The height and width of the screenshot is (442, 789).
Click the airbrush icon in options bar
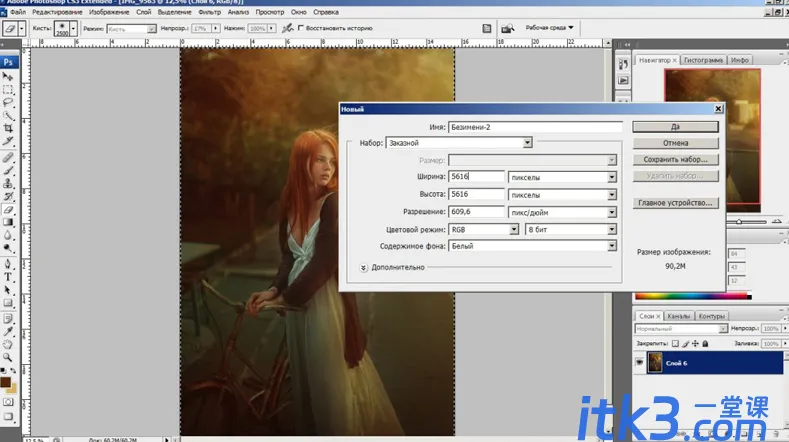[287, 28]
